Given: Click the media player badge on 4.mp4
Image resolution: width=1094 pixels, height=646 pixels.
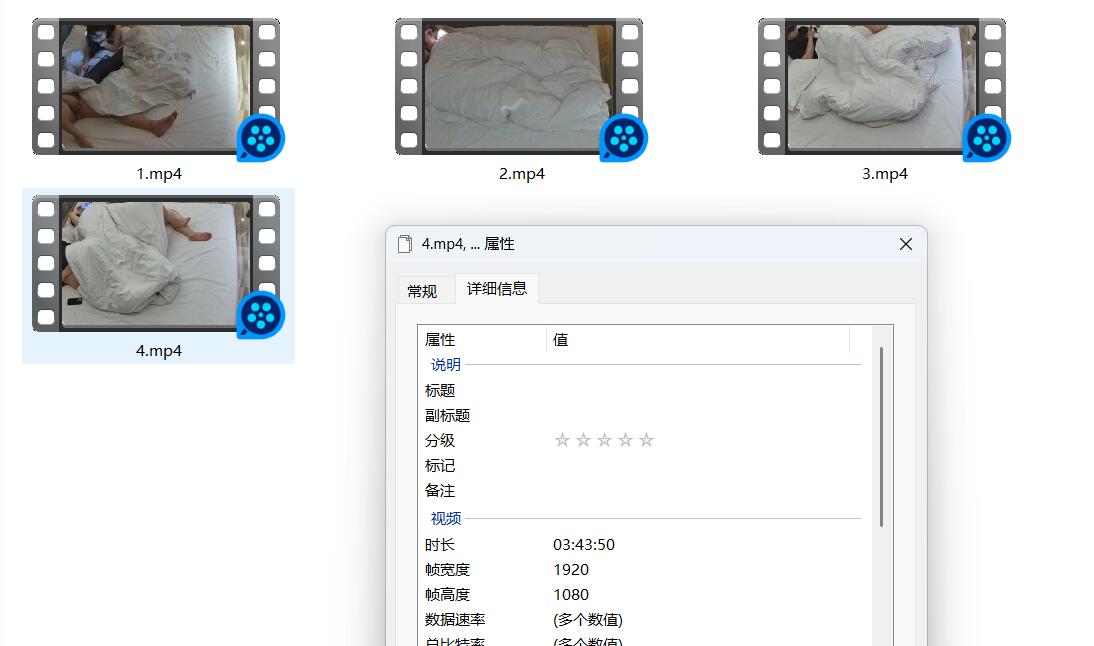Looking at the screenshot, I should 260,315.
